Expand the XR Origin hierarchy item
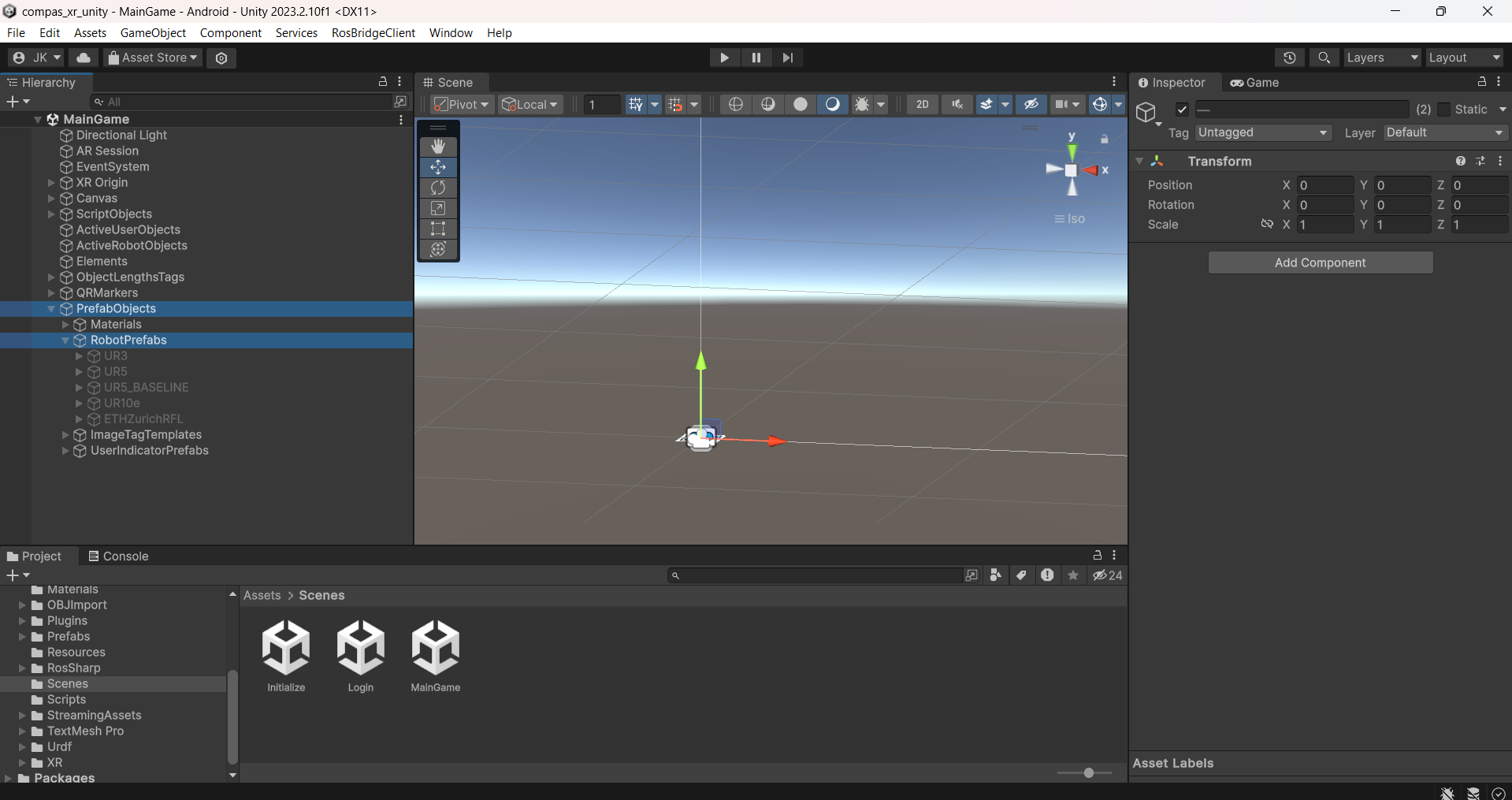This screenshot has width=1512, height=800. point(51,183)
